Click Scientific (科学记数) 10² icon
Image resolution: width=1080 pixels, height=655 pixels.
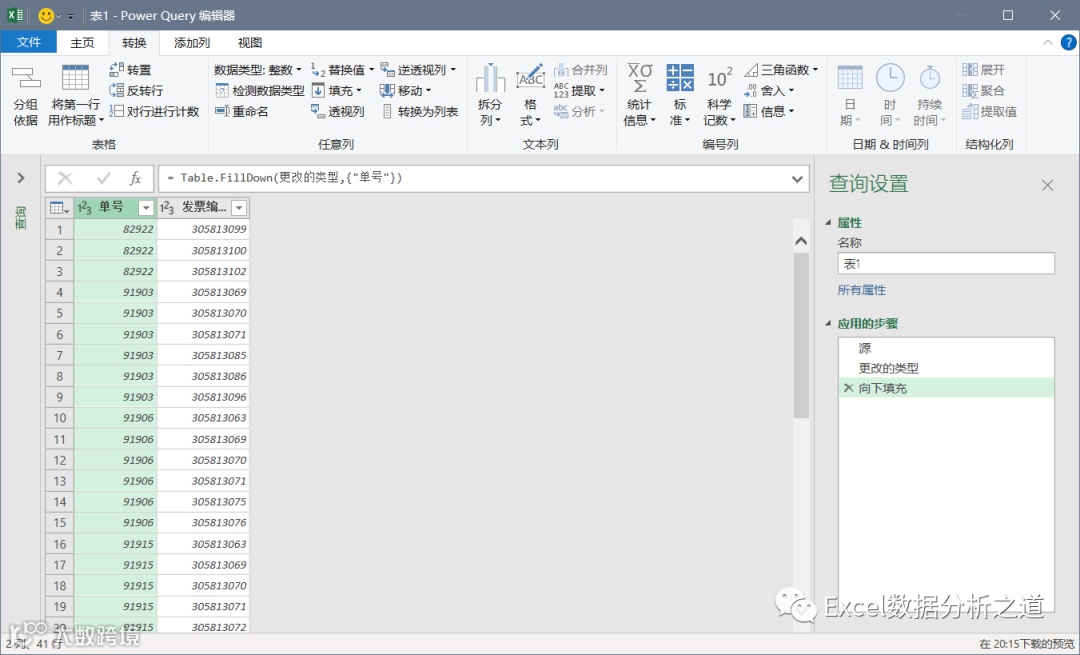click(719, 78)
